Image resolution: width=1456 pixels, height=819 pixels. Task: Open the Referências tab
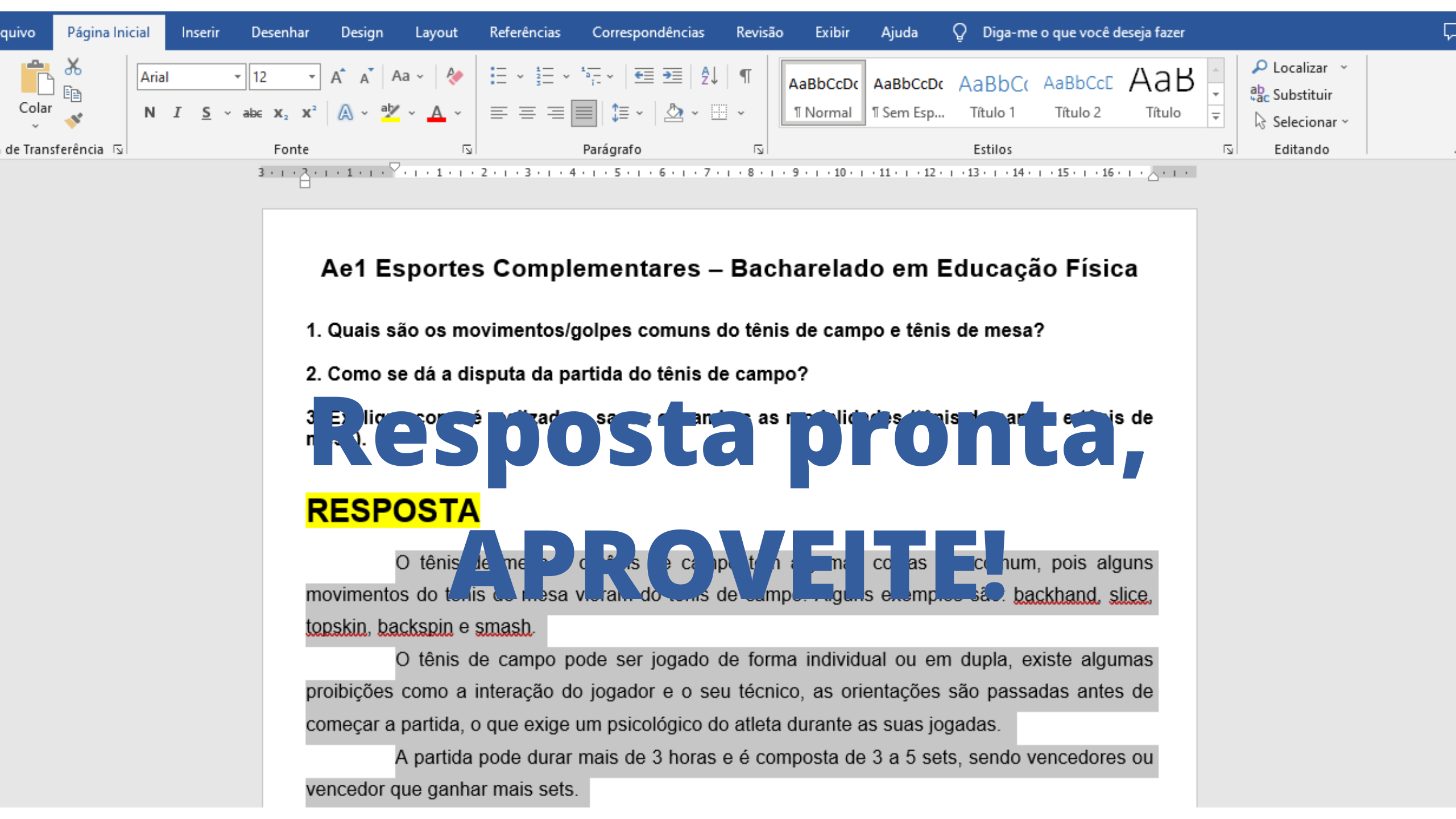pos(525,32)
